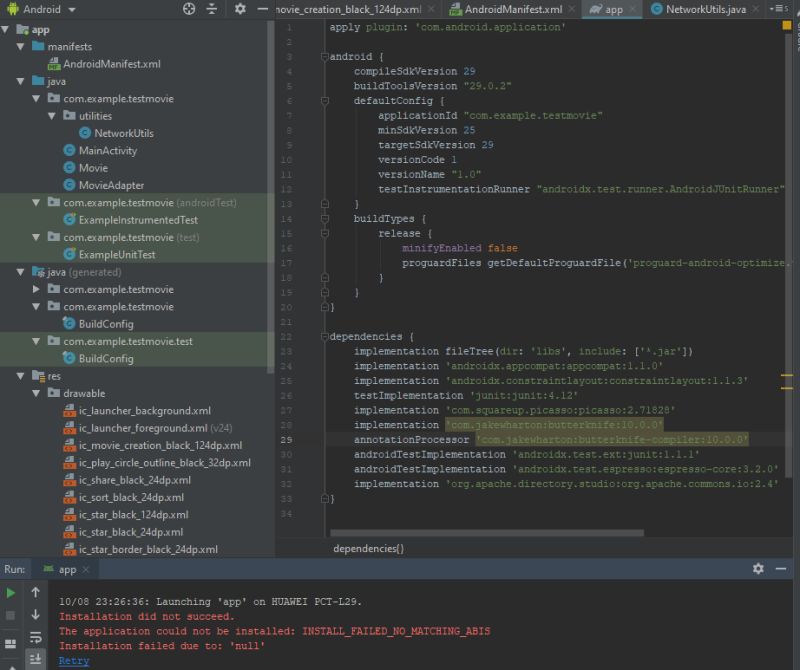Select ic_star_black_124dp.xml file
The image size is (800, 670).
(x=126, y=515)
